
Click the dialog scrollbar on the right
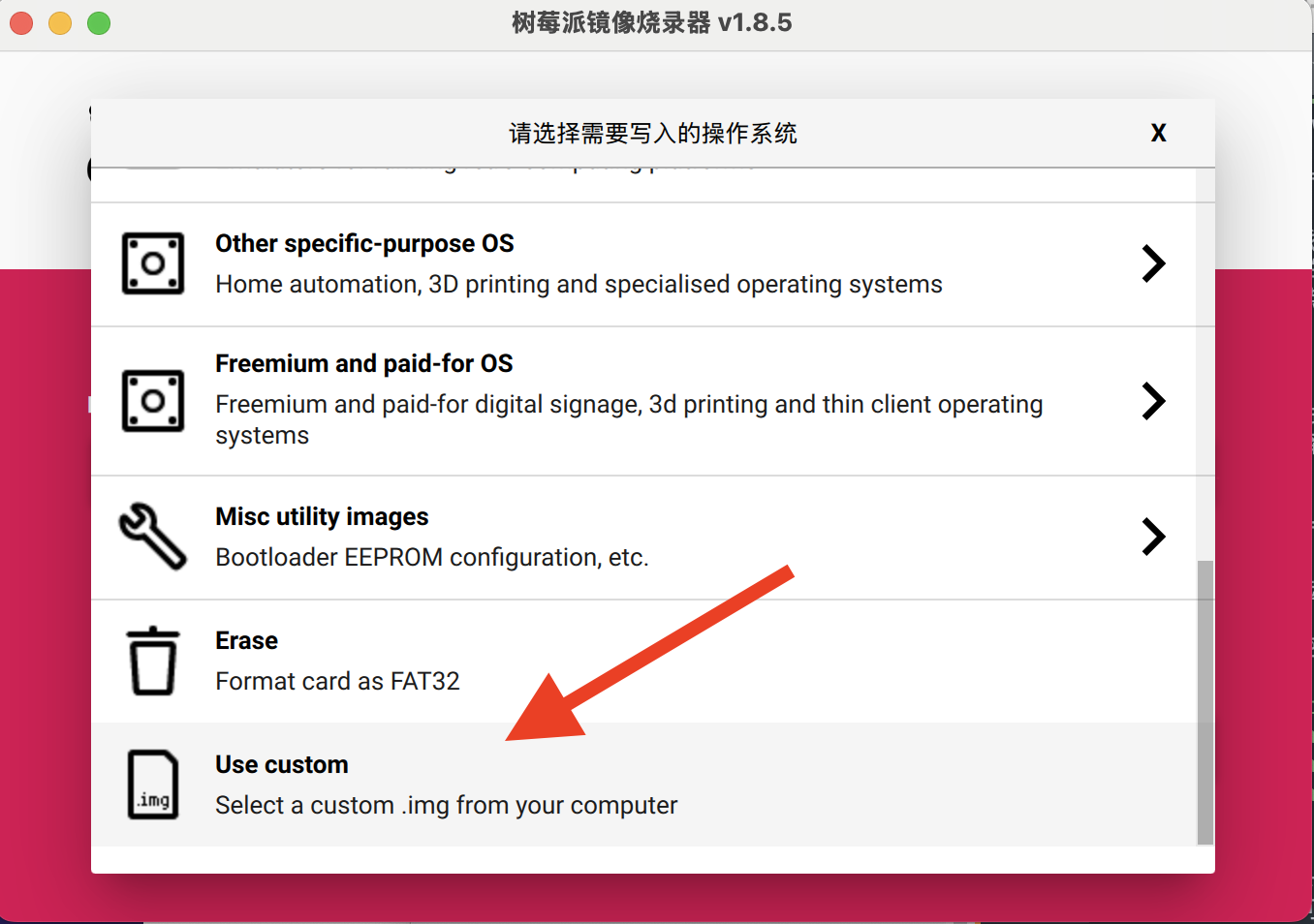tap(1205, 697)
